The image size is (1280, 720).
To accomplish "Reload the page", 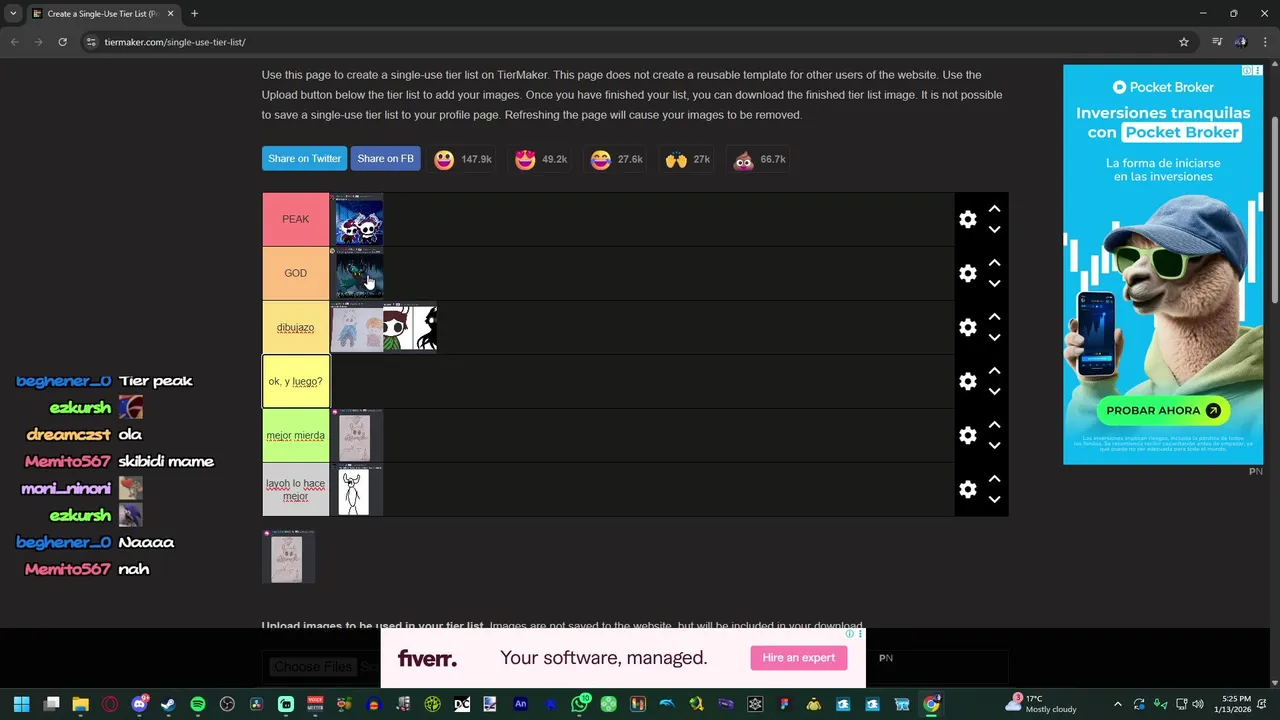I will click(62, 42).
